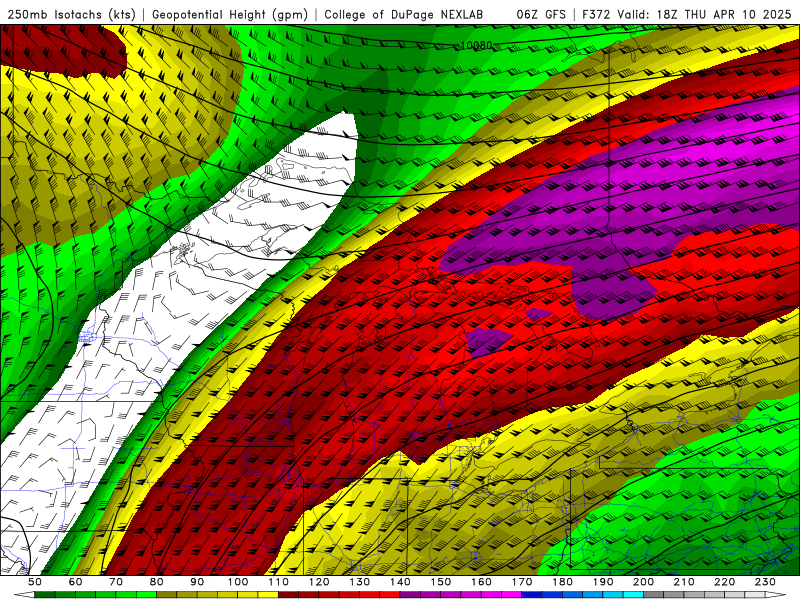
Task: Click the magenta swatch just before 170
Action: pyautogui.click(x=511, y=594)
